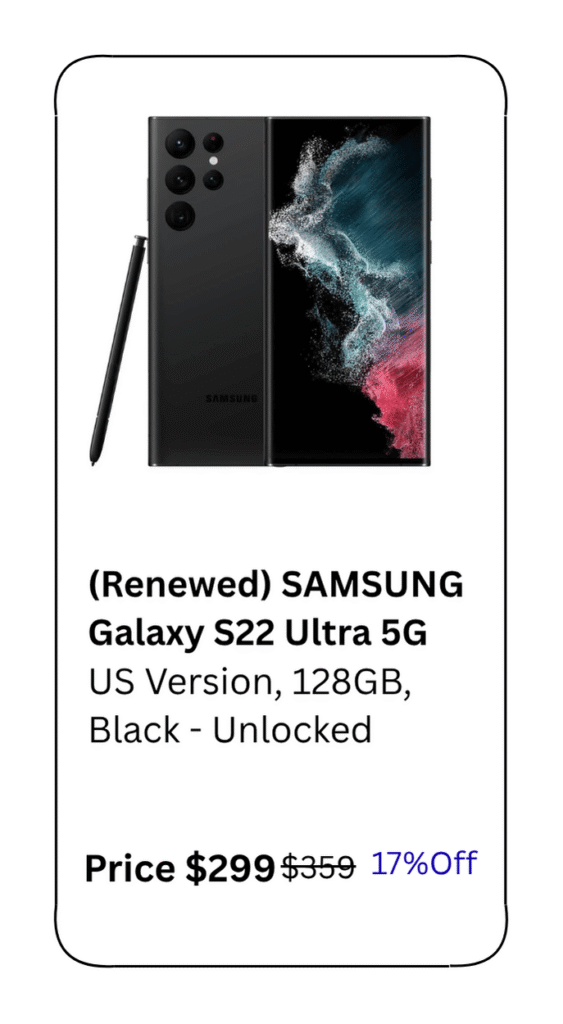
Task: Click the white LED flash dot
Action: click(213, 161)
